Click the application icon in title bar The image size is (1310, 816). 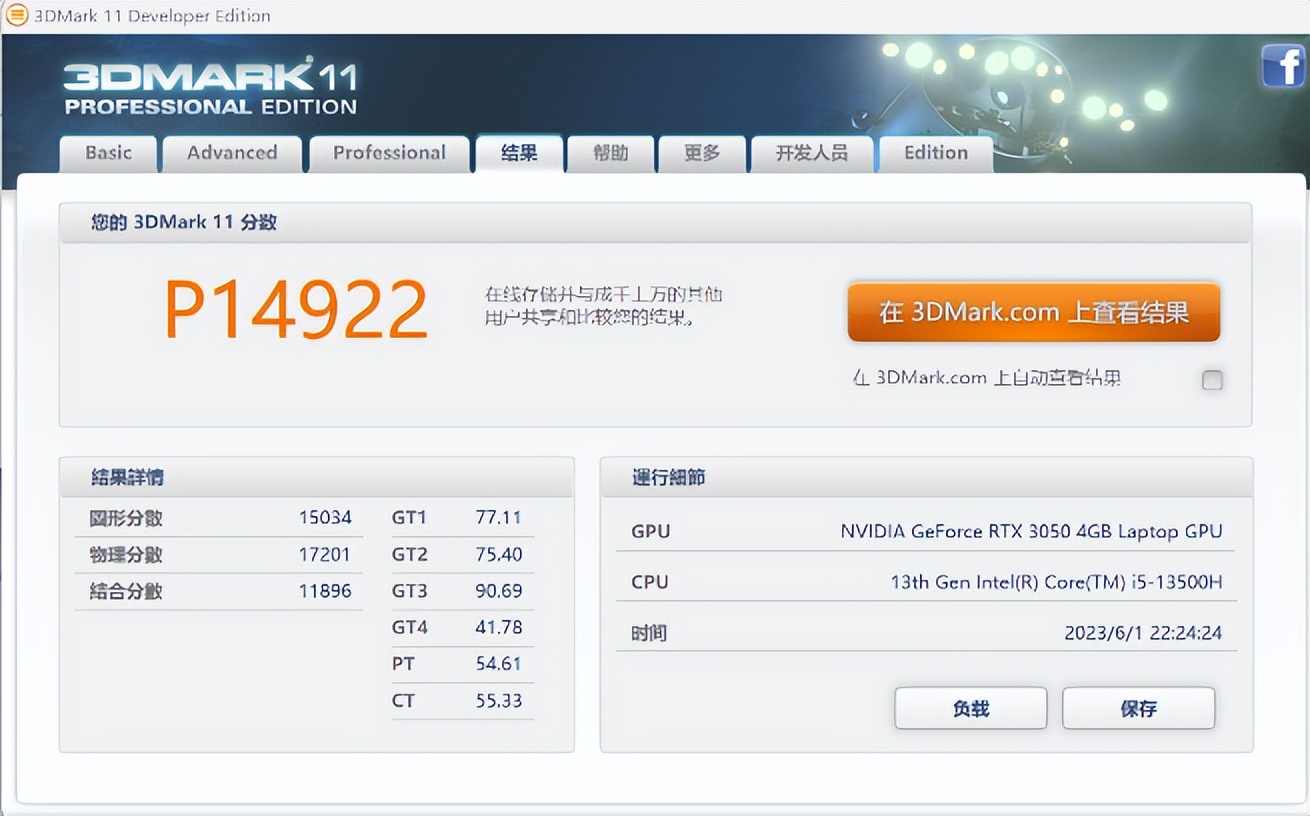pyautogui.click(x=15, y=15)
